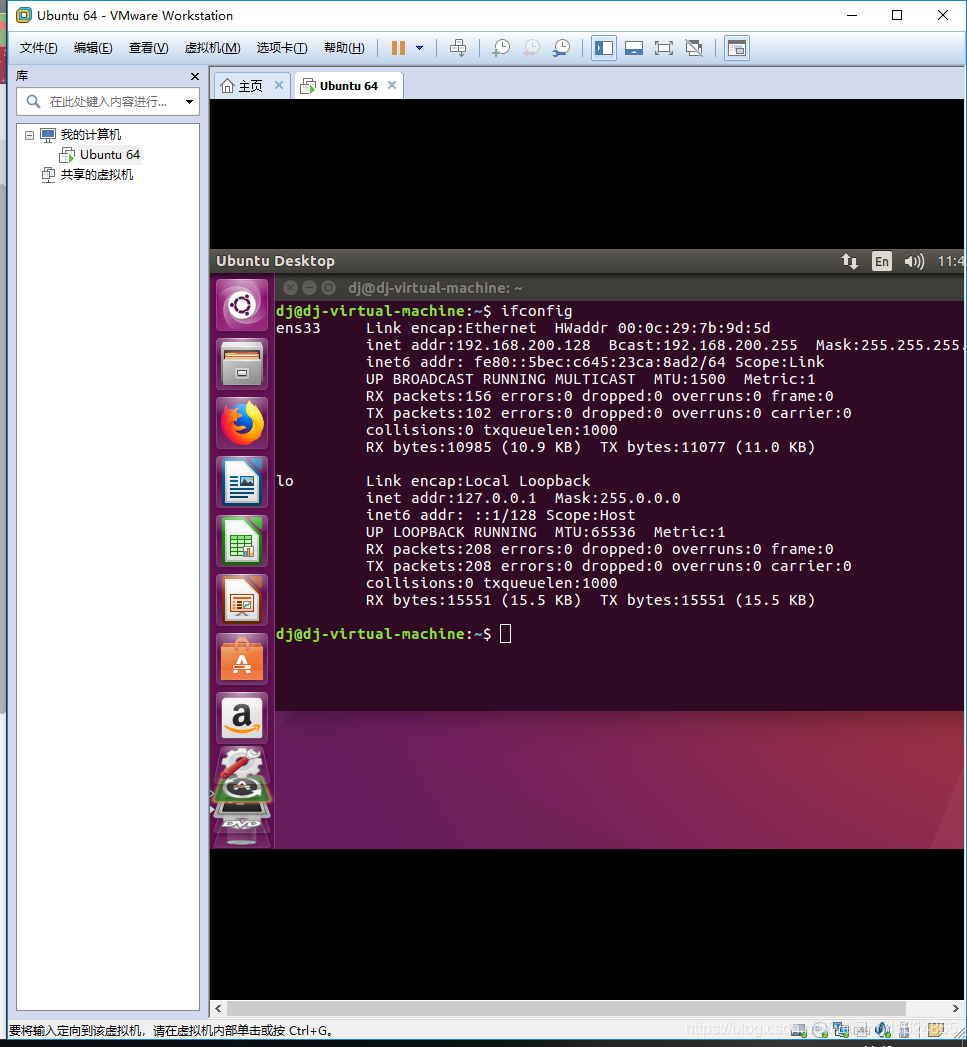Toggle the library sidebar view
The width and height of the screenshot is (967, 1047).
(604, 48)
